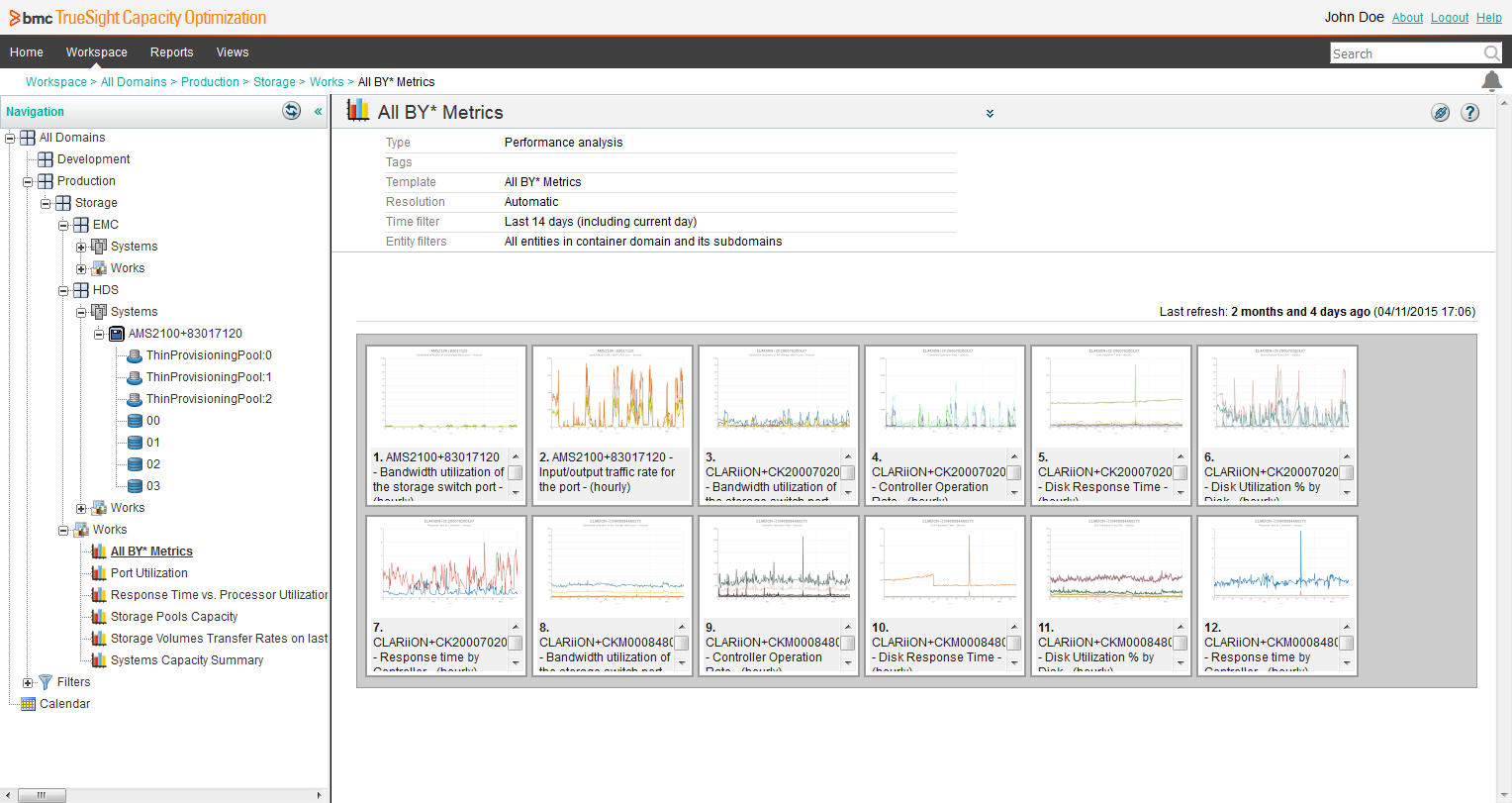Click the disk icon for volume 00
Viewport: 1512px width, 803px height.
pos(135,421)
